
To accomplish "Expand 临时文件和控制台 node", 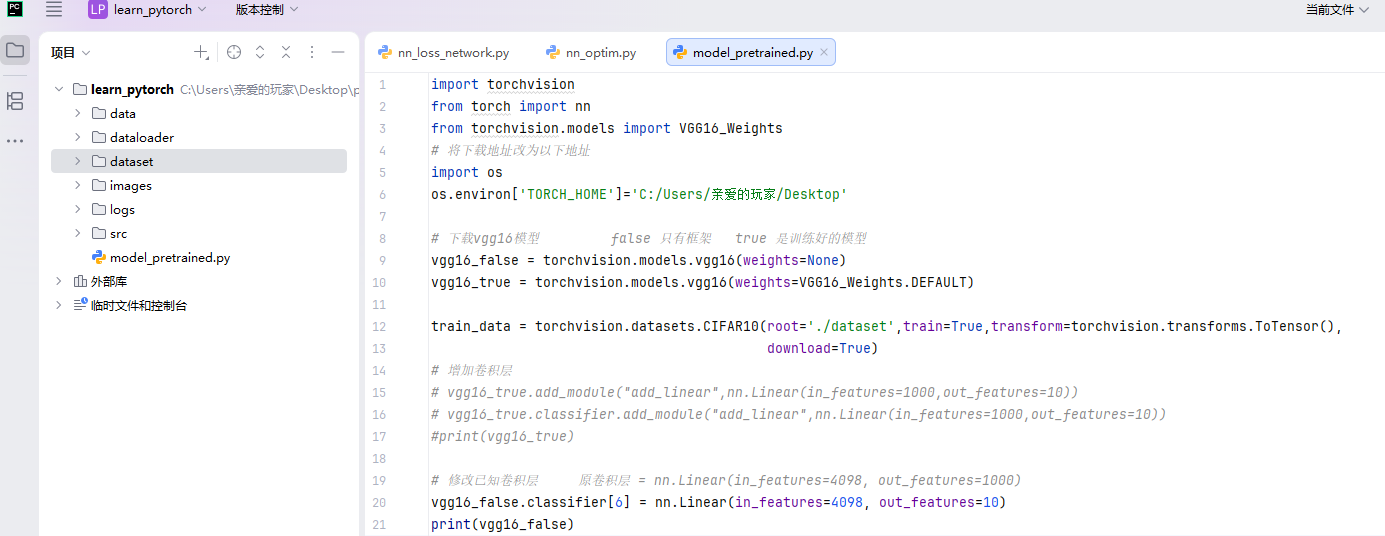I will [59, 305].
